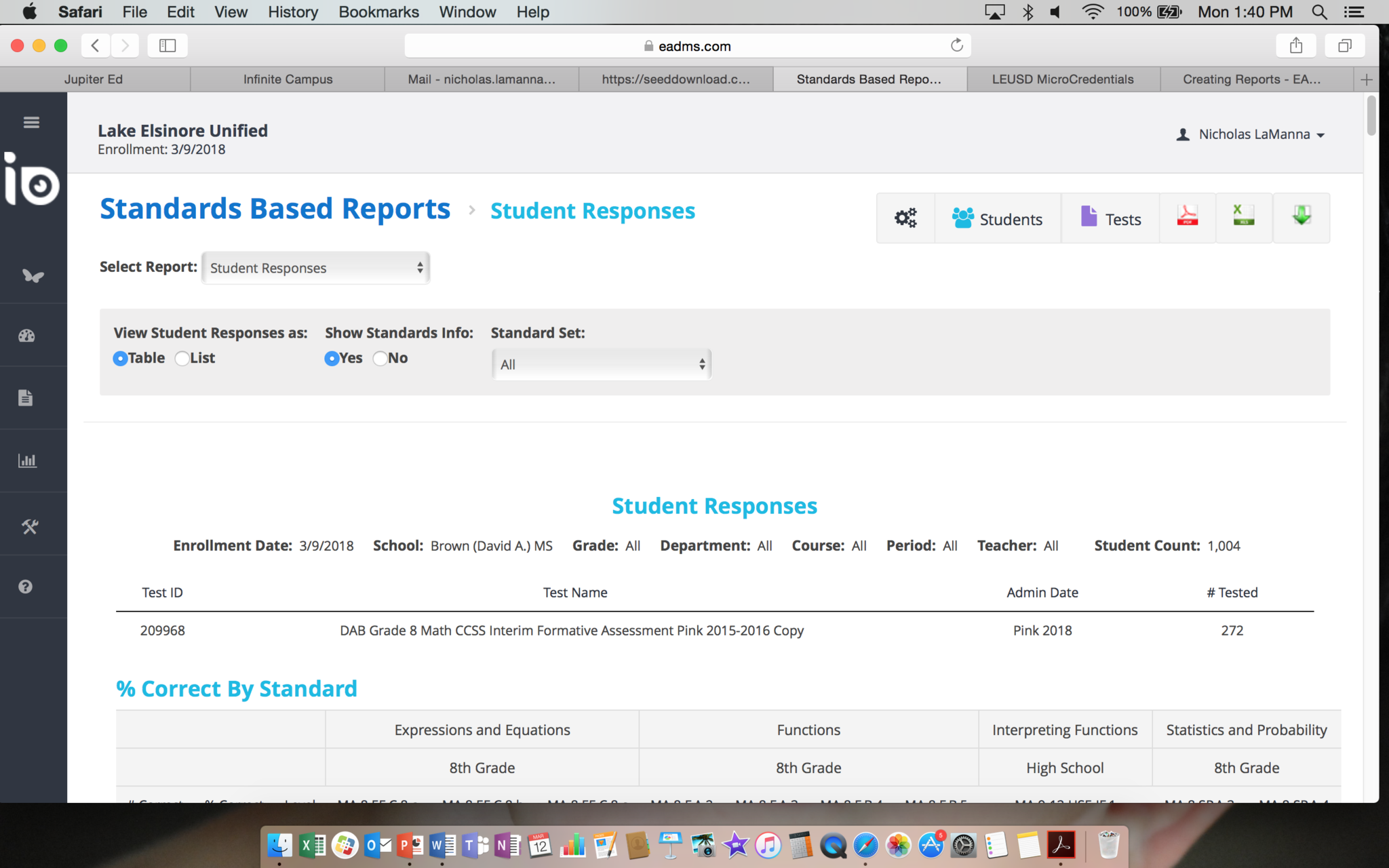
Task: Click the help question mark sidebar icon
Action: click(x=26, y=587)
